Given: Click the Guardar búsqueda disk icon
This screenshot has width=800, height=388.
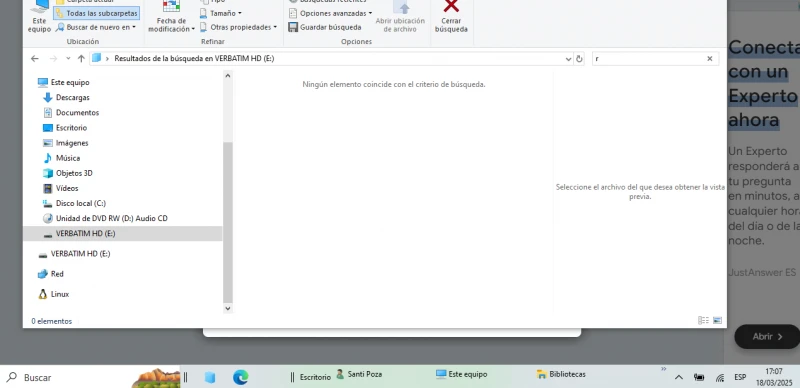Looking at the screenshot, I should [293, 27].
